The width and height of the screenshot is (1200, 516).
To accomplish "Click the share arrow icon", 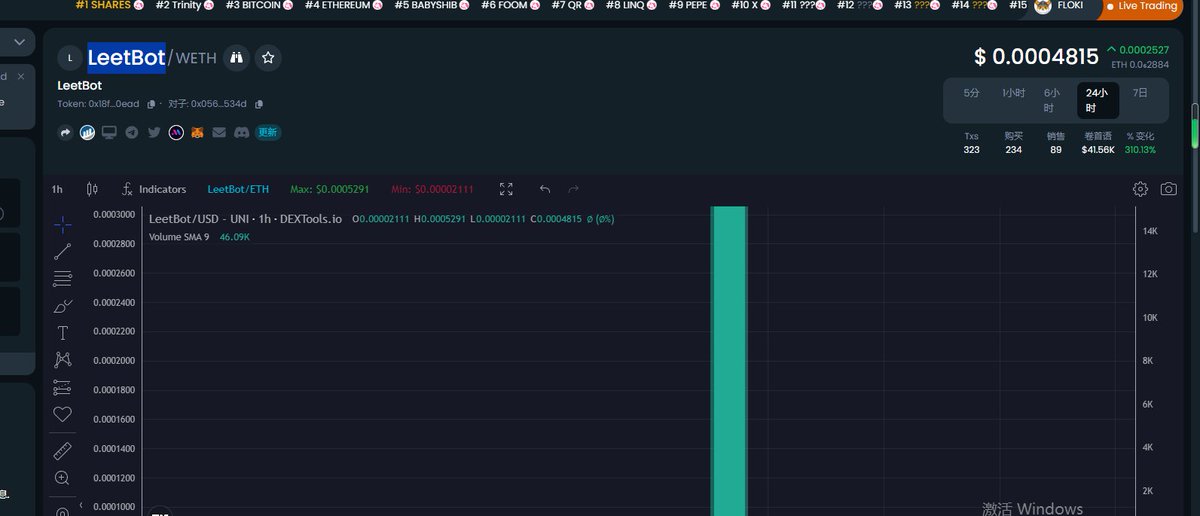I will point(66,132).
